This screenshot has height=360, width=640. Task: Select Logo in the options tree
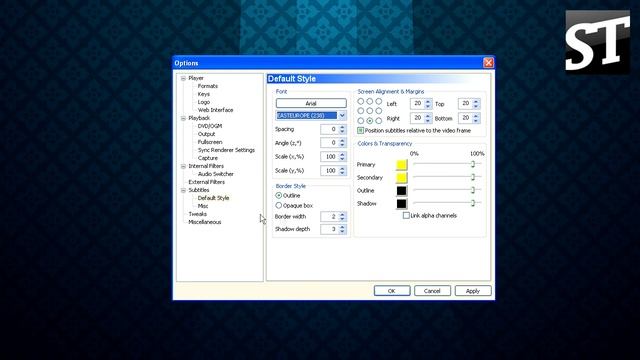[204, 102]
